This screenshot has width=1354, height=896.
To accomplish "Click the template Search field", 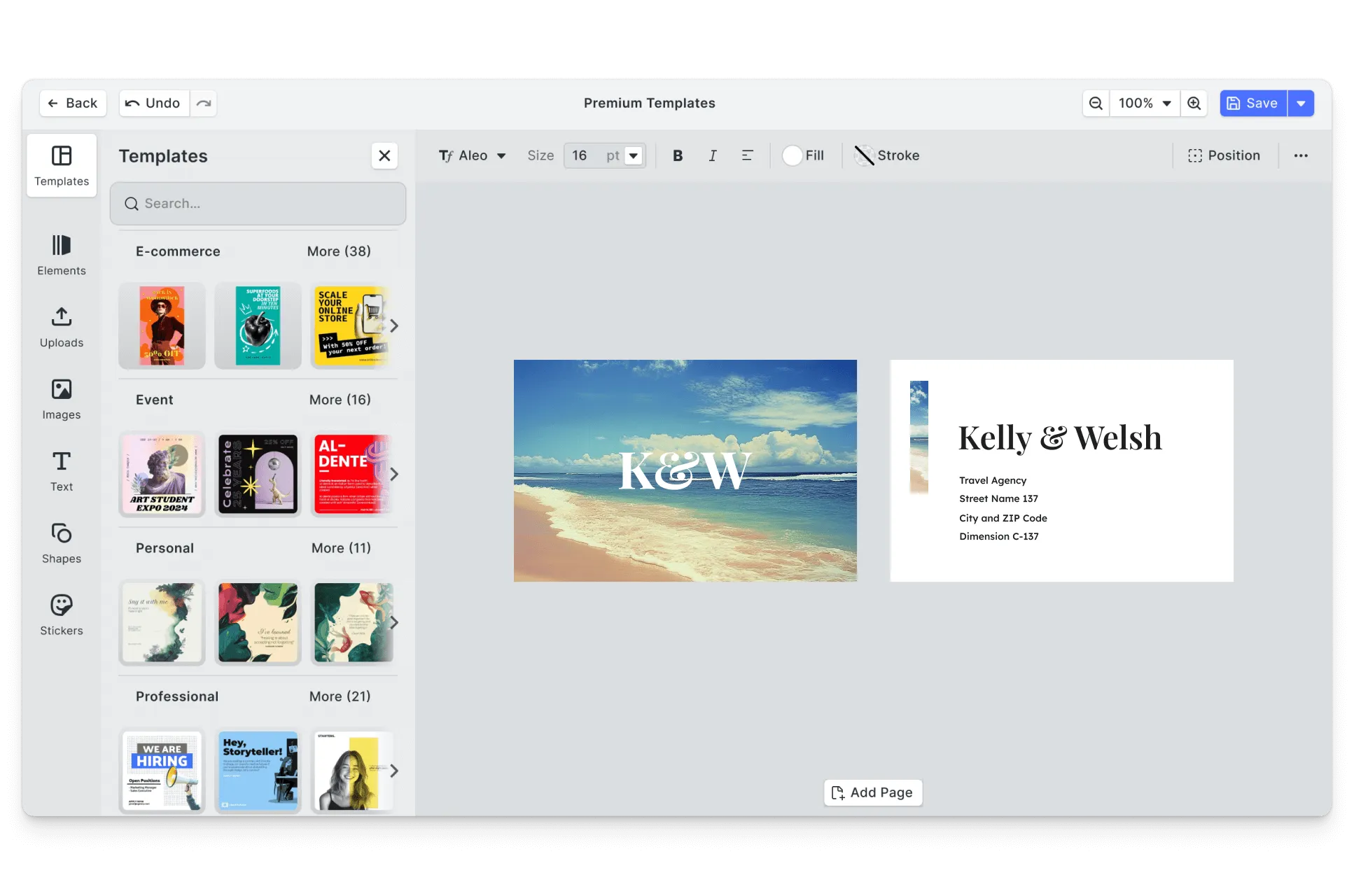I will point(258,204).
